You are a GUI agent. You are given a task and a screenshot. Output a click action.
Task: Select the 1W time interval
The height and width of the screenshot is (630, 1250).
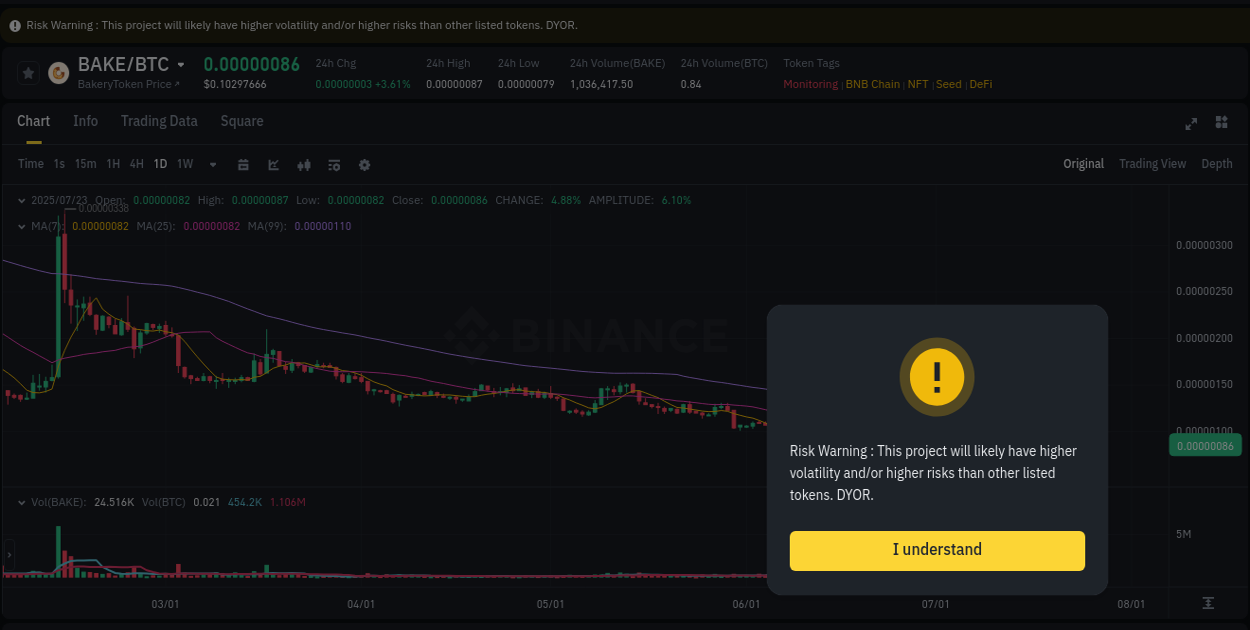(184, 164)
